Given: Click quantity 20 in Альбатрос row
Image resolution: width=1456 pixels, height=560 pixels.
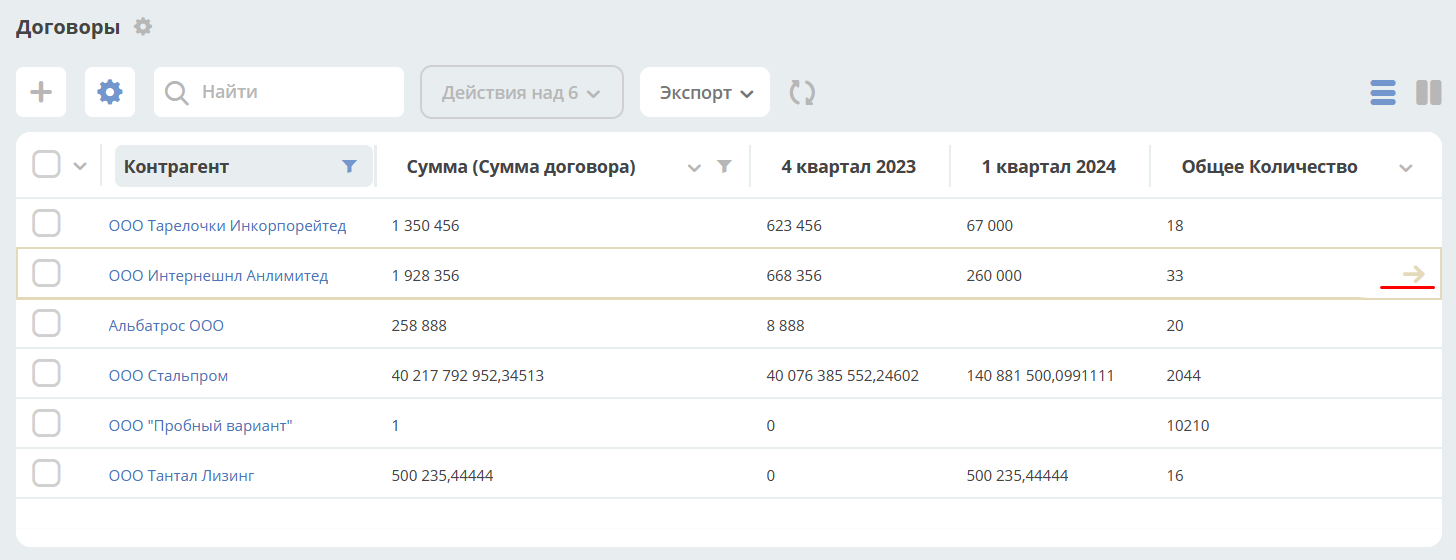Looking at the screenshot, I should (1175, 326).
